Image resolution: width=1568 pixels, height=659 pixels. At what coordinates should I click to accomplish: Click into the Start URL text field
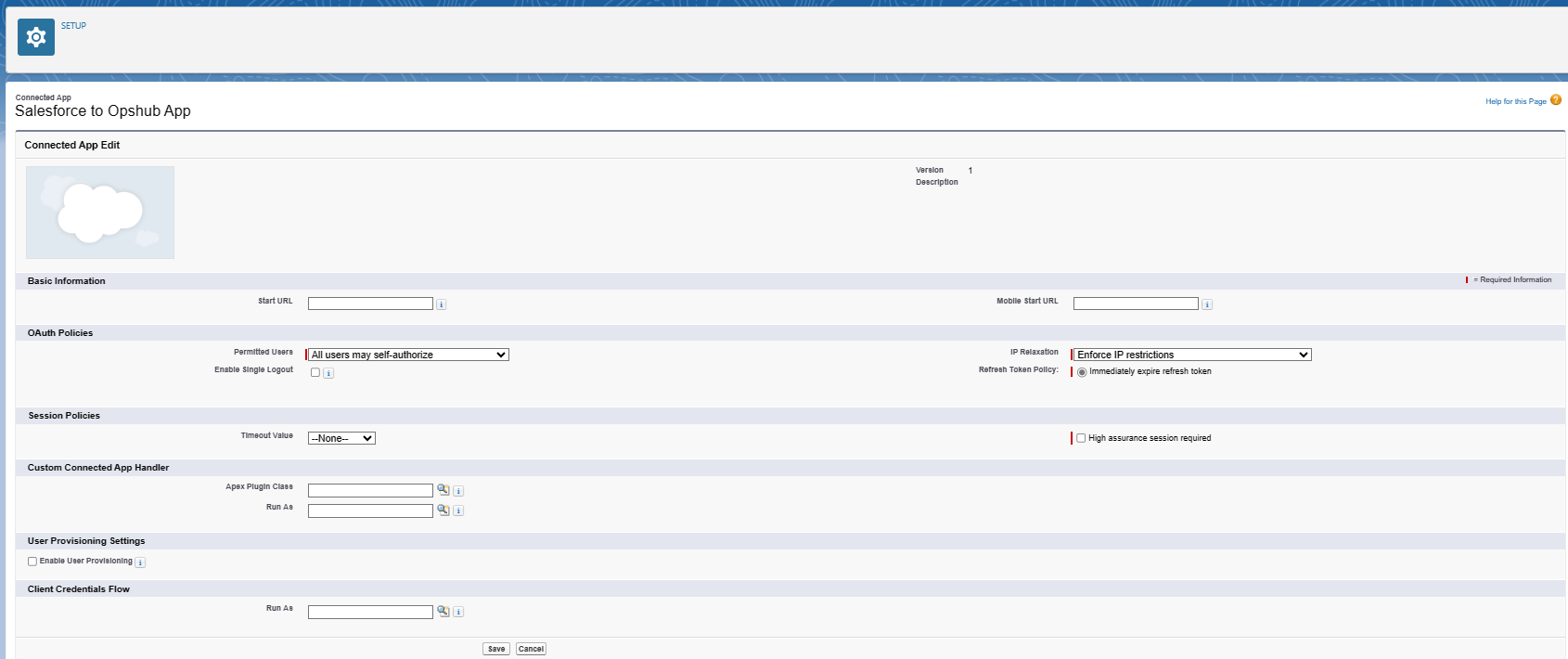click(370, 304)
